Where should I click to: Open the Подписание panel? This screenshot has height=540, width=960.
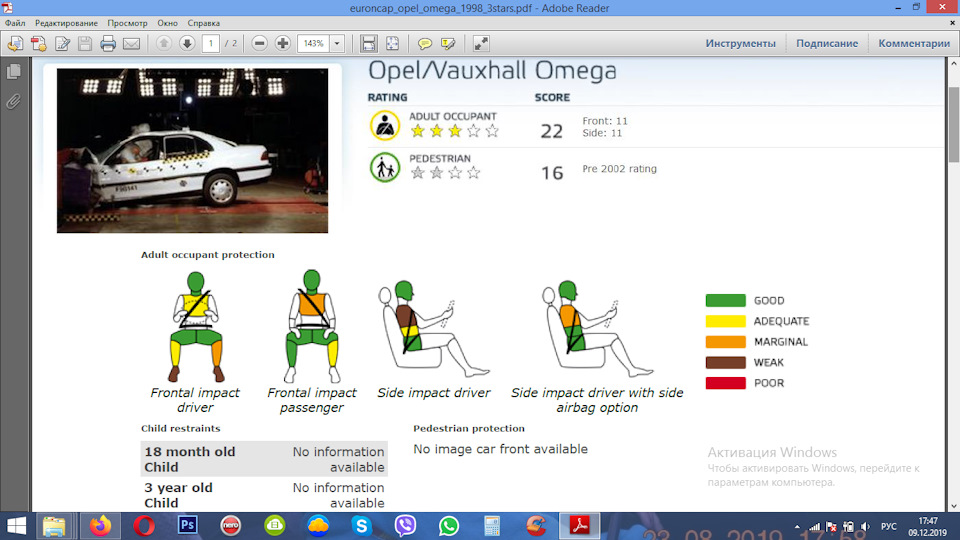click(827, 43)
